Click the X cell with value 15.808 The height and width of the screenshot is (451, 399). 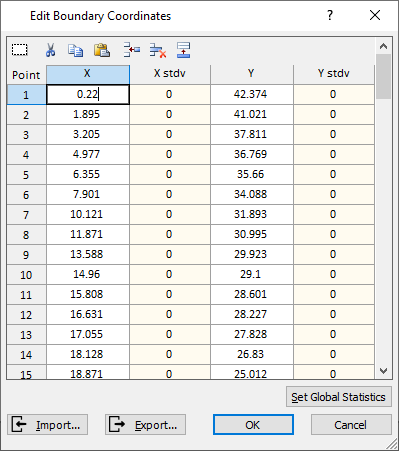coord(88,294)
